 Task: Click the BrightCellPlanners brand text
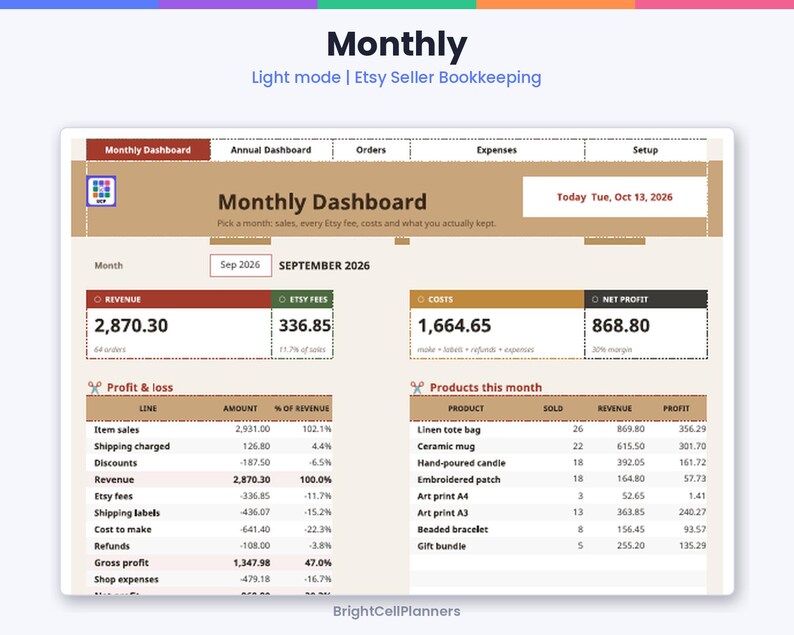[396, 611]
